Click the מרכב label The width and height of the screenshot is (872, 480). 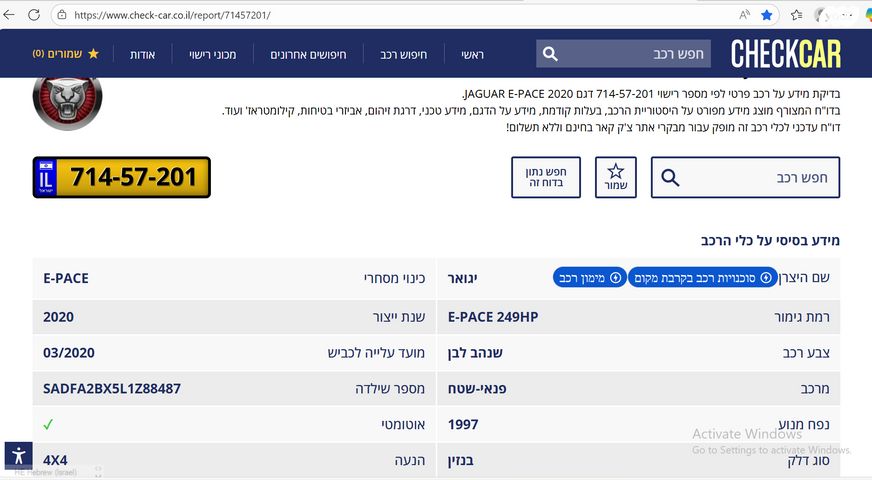(815, 388)
